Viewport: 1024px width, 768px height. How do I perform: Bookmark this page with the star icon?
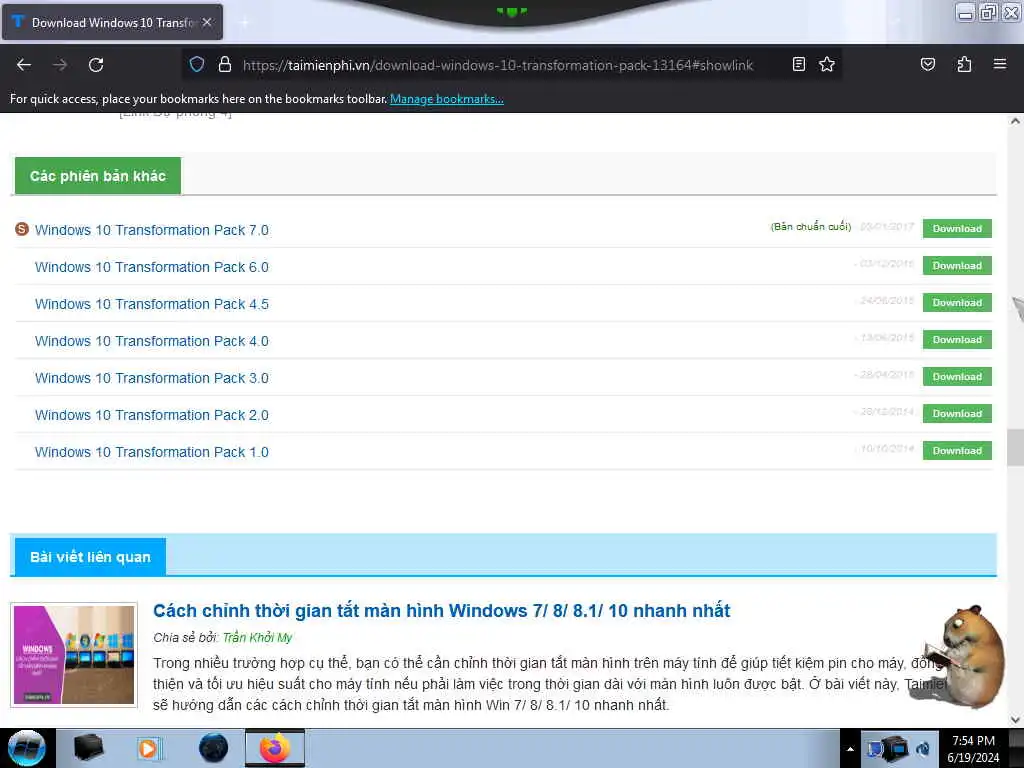[827, 64]
